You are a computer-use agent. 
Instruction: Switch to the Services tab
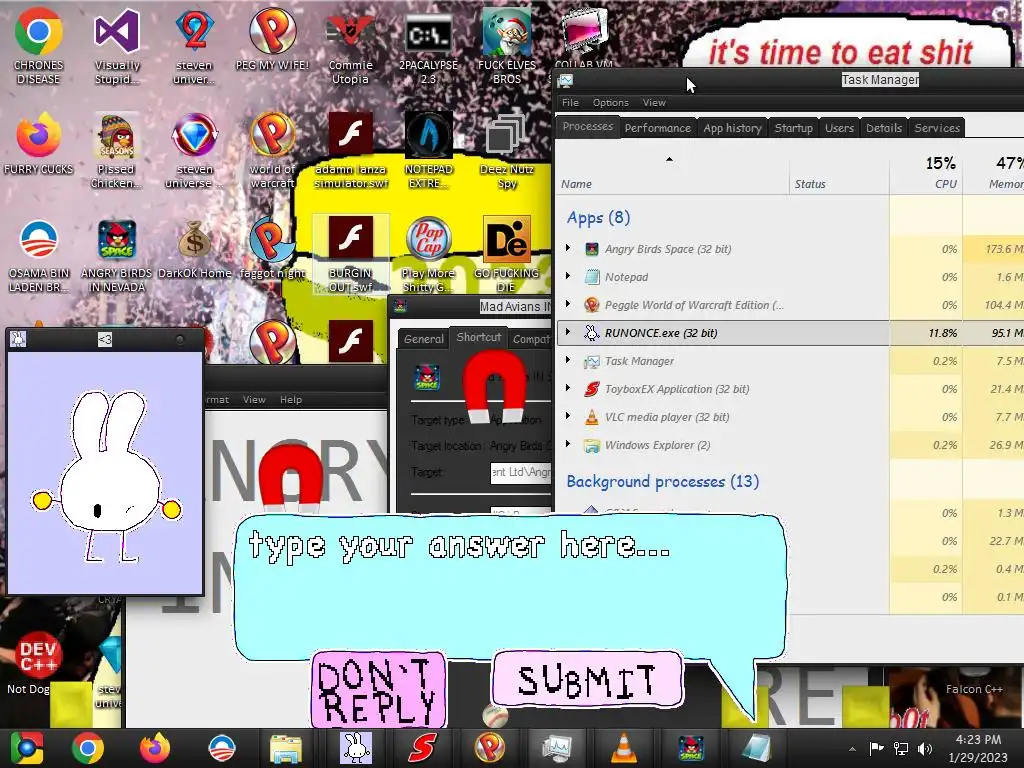click(937, 128)
